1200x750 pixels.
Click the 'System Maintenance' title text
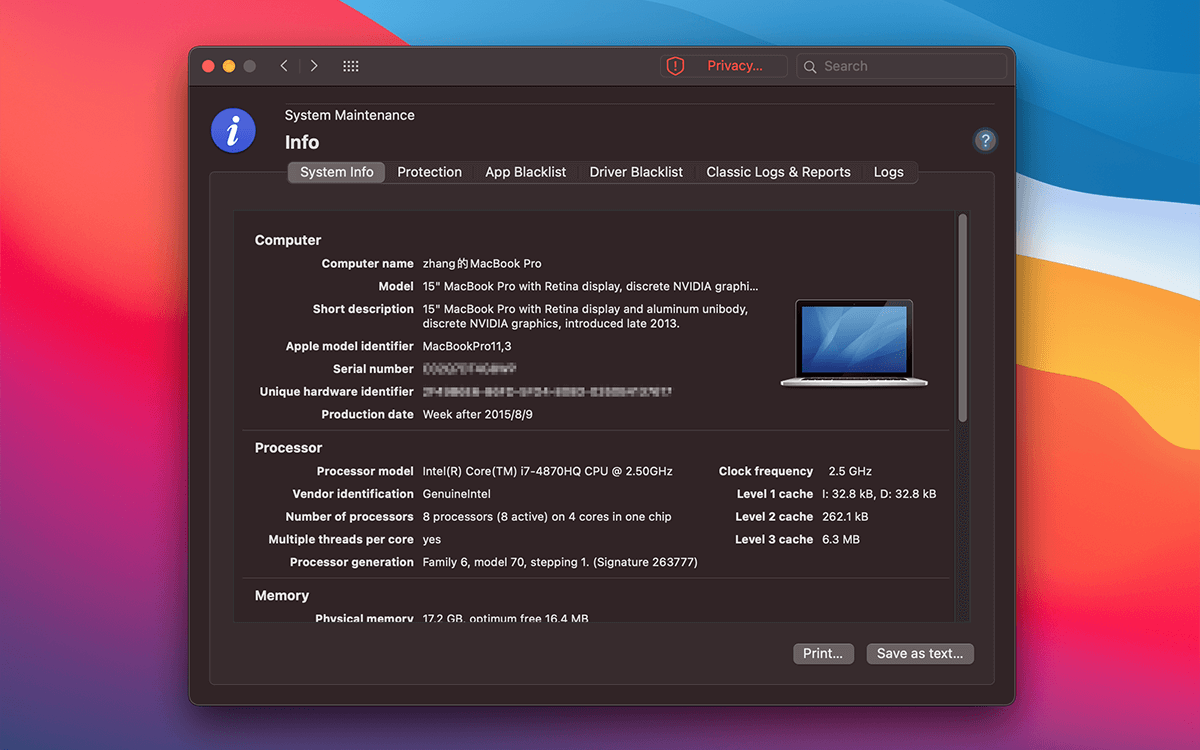click(x=350, y=115)
